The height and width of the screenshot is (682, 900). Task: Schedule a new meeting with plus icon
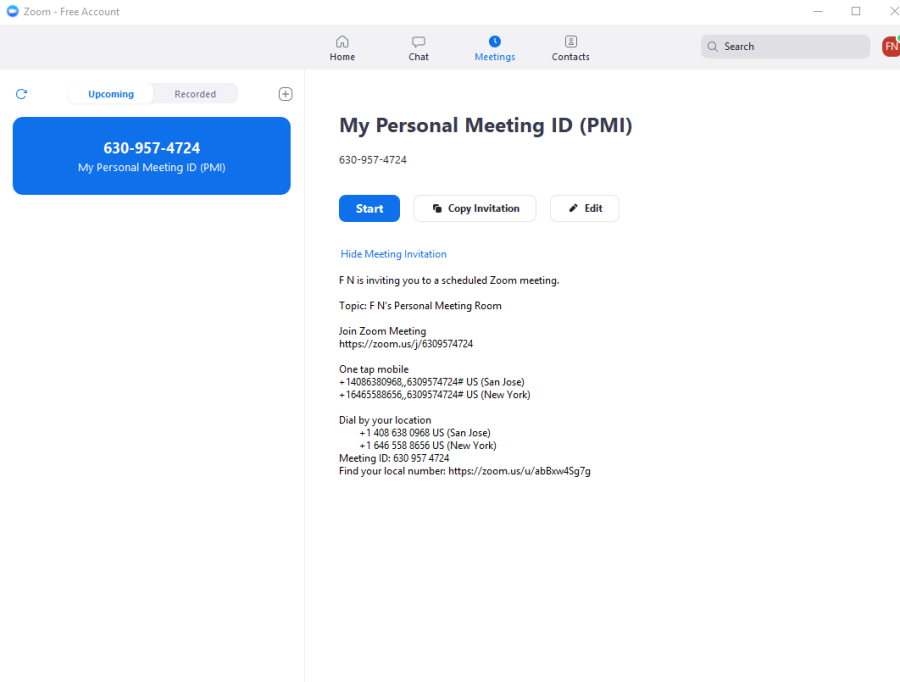pyautogui.click(x=285, y=94)
